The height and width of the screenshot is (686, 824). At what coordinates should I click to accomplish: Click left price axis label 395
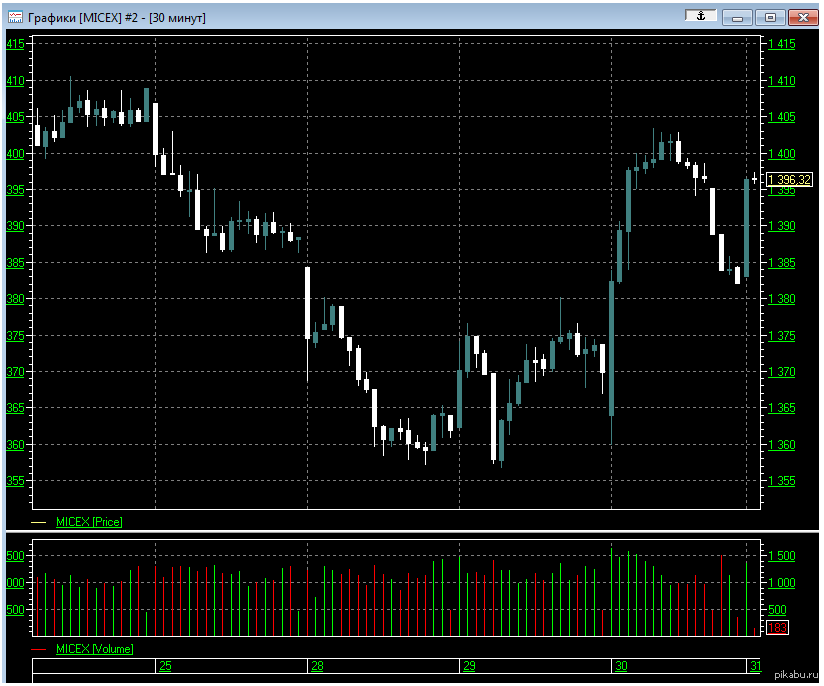pos(15,190)
